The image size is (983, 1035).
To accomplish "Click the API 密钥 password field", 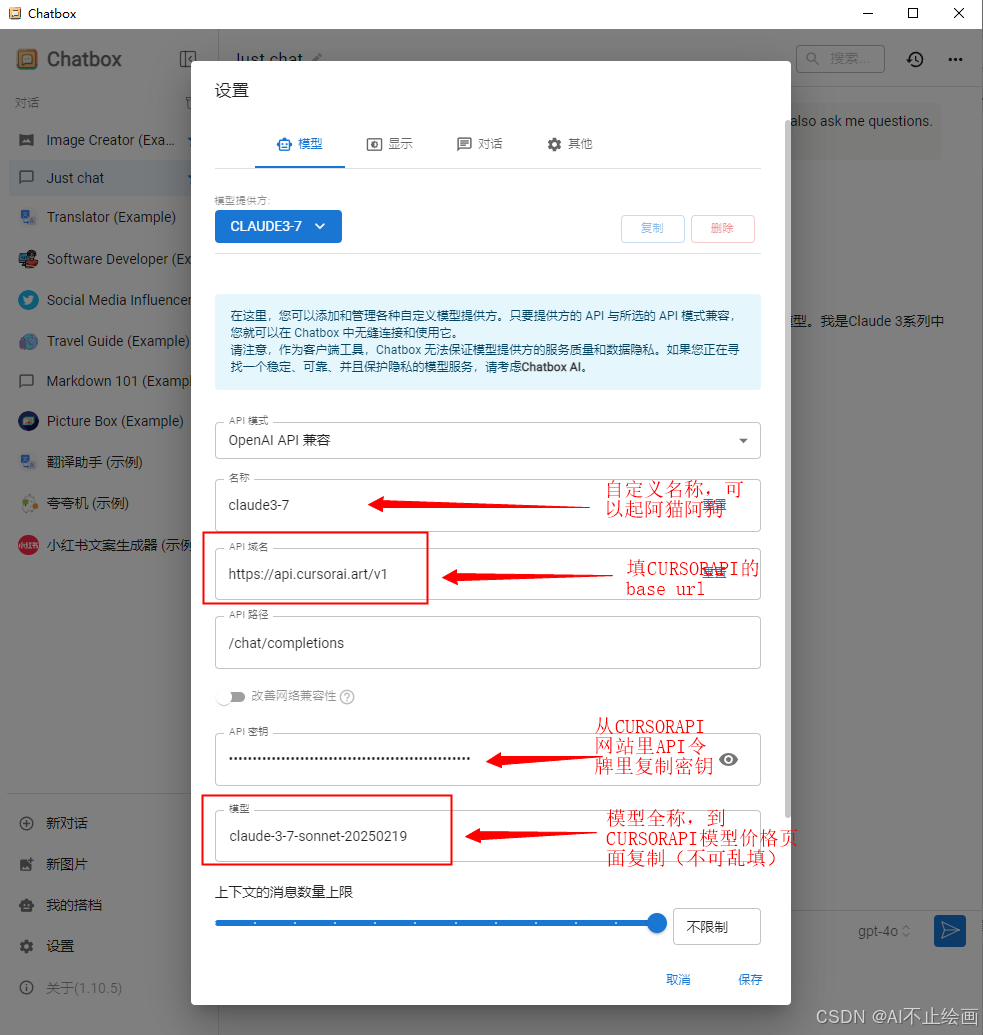I will click(x=487, y=760).
